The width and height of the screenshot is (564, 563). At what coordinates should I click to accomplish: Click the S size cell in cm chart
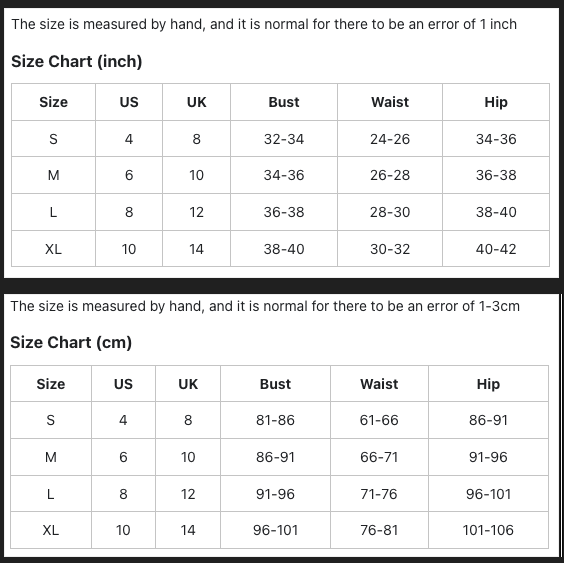[51, 420]
